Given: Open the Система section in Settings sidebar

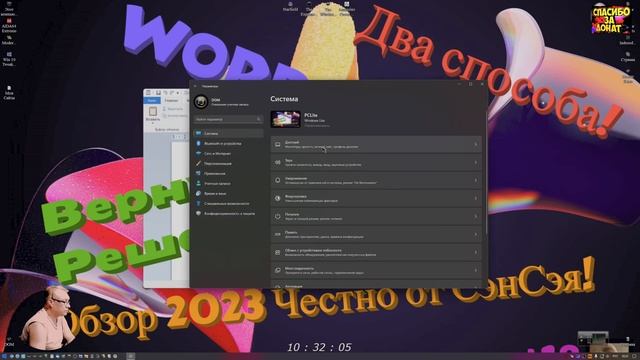Looking at the screenshot, I should tap(229, 133).
